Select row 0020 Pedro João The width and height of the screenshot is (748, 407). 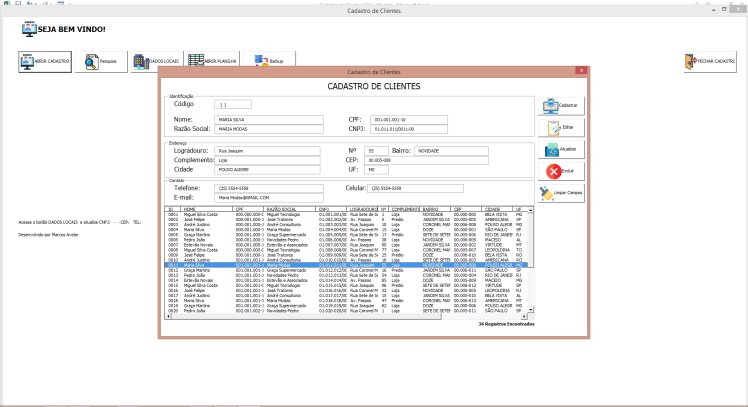point(346,311)
